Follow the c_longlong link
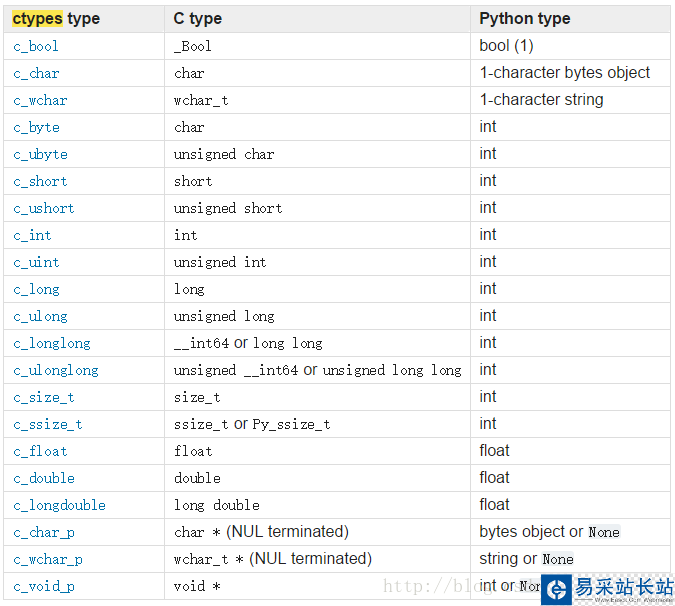Viewport: 675px width, 606px height. point(52,343)
